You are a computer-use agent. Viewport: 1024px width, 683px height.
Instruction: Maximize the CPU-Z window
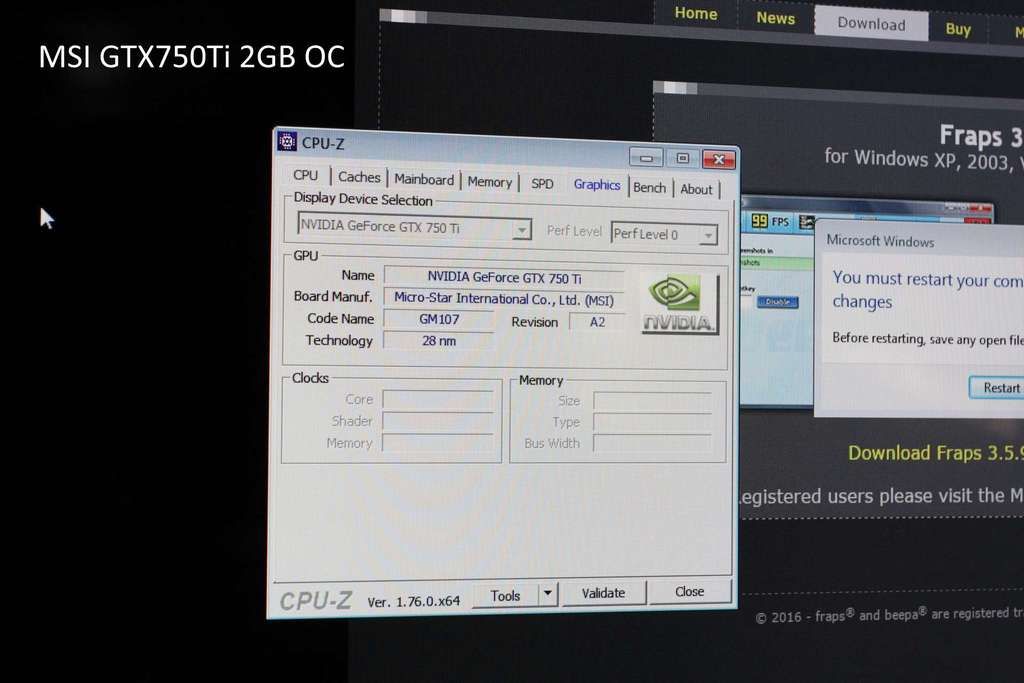point(682,158)
